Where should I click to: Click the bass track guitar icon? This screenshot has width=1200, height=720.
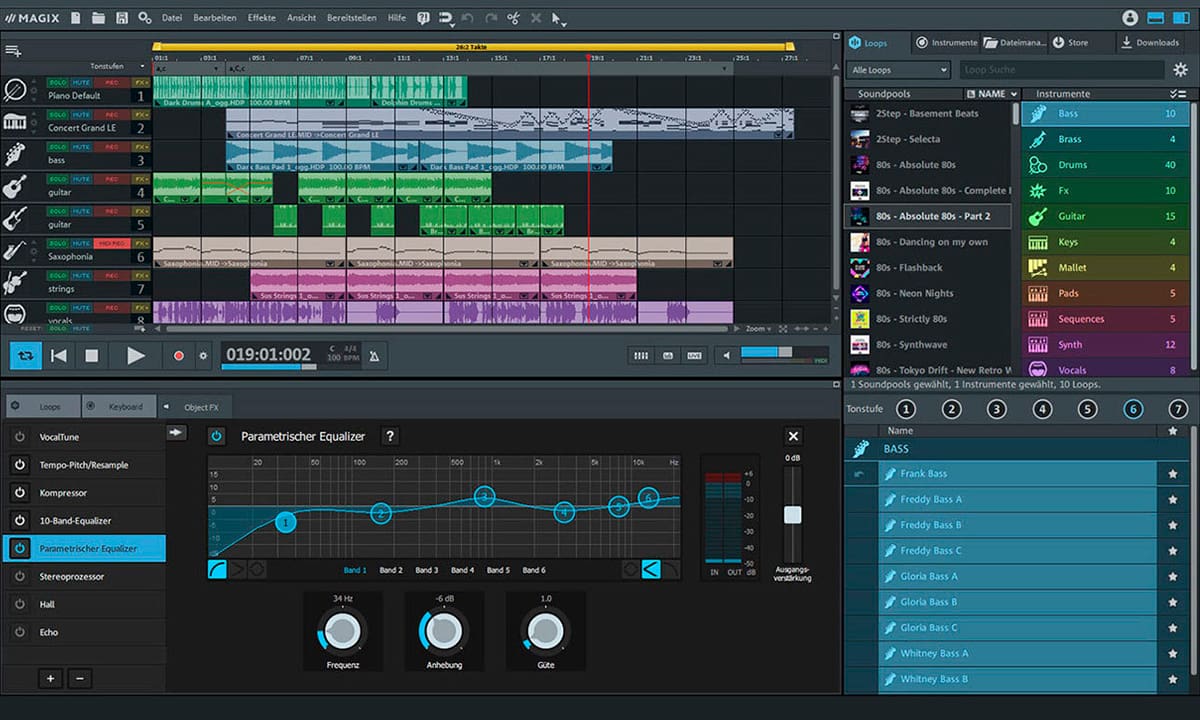tap(15, 155)
